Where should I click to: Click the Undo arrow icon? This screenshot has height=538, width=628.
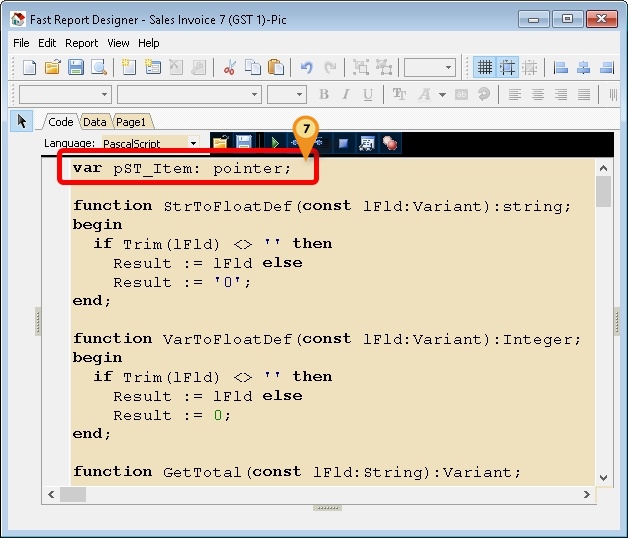(x=306, y=68)
